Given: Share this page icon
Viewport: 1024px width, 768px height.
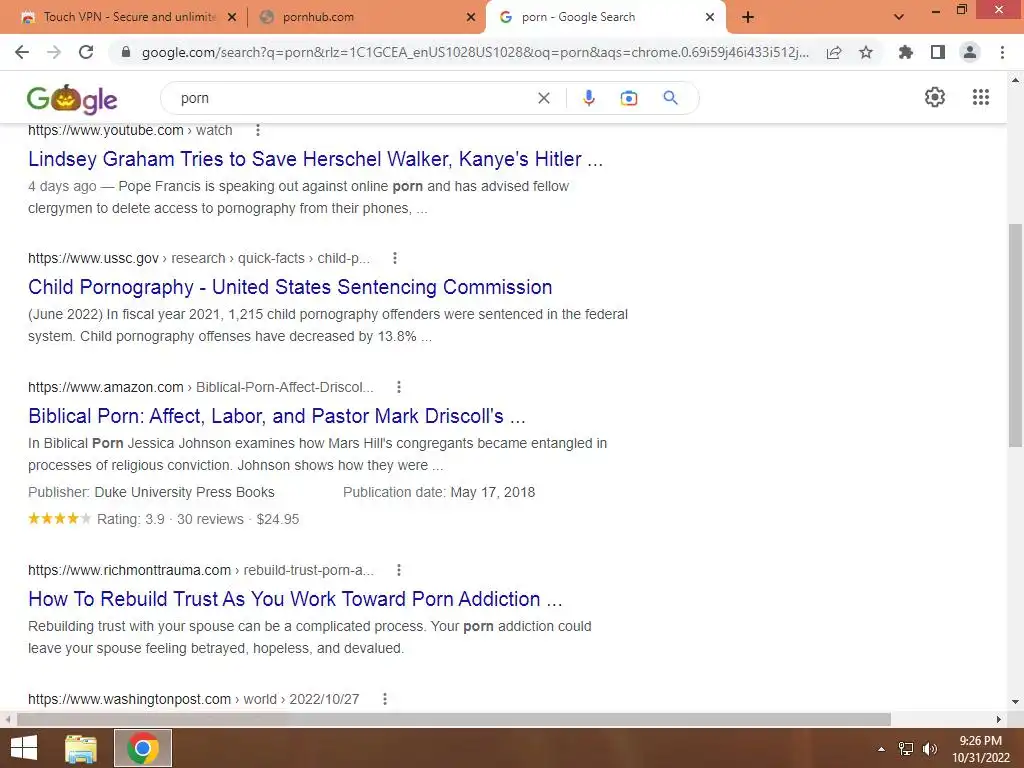Looking at the screenshot, I should click(x=834, y=52).
